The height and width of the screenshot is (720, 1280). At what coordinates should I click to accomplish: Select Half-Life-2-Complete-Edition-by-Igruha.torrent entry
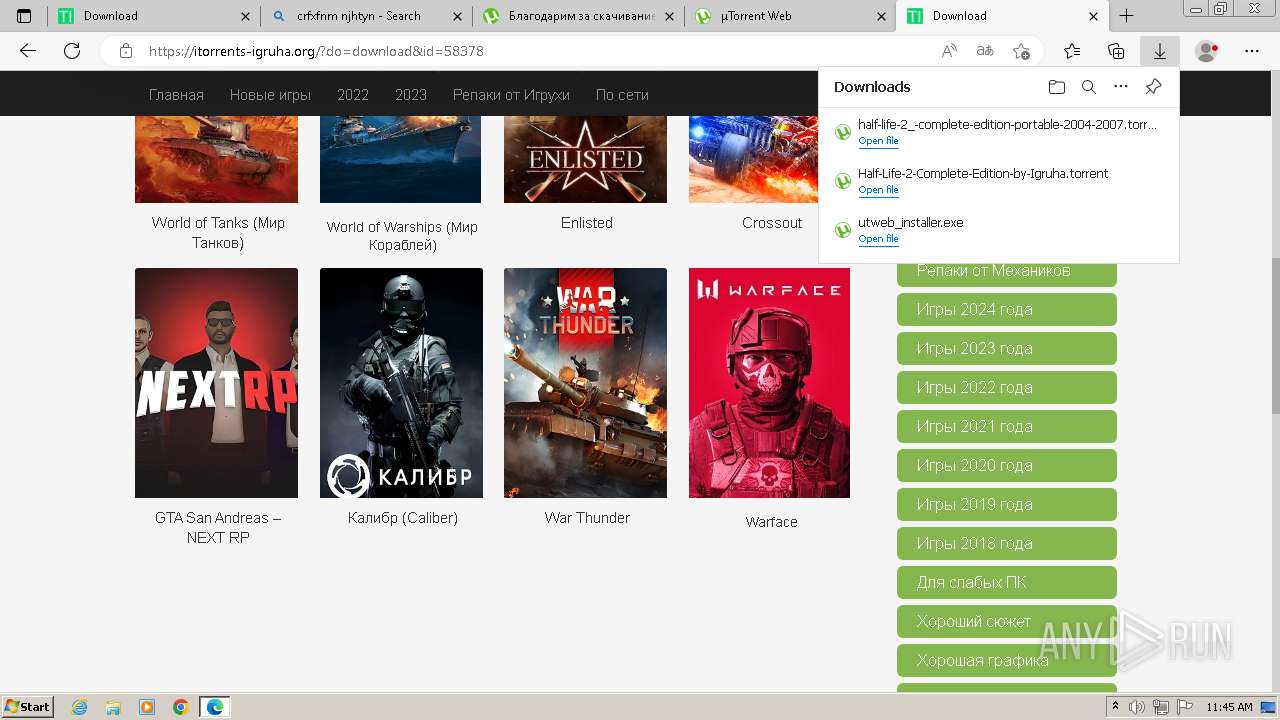click(x=999, y=181)
